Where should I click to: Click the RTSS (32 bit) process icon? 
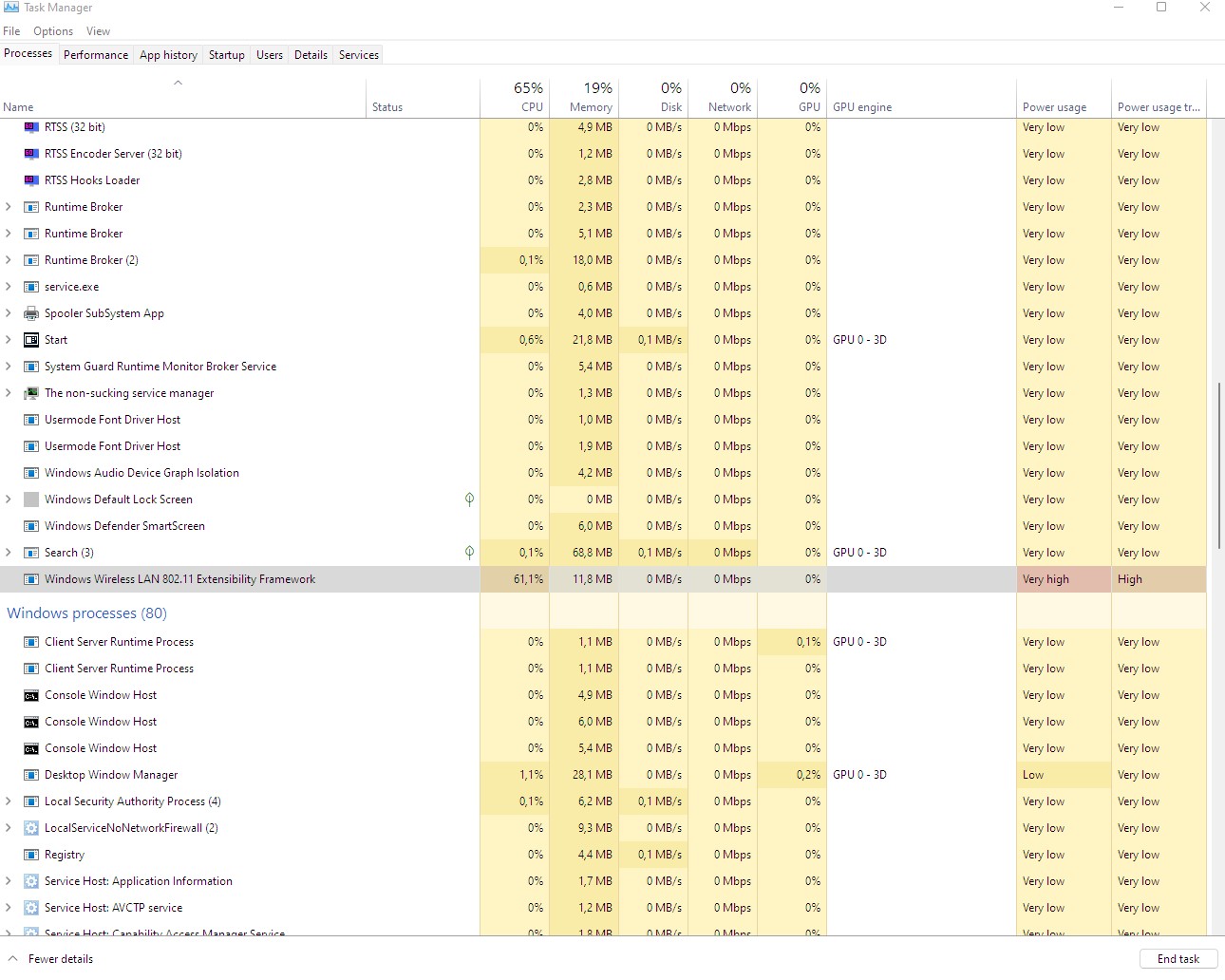coord(31,127)
